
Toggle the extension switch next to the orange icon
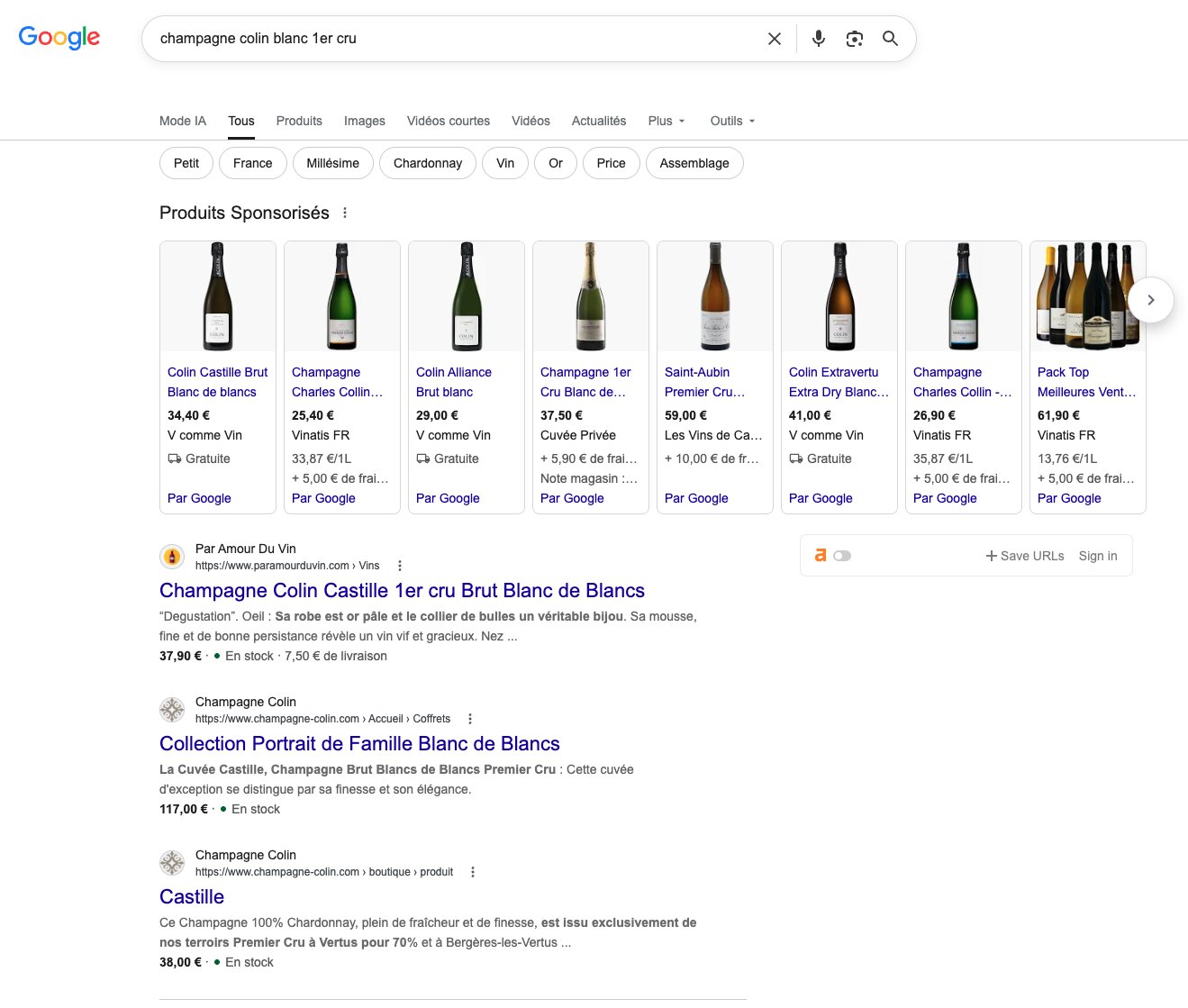842,556
